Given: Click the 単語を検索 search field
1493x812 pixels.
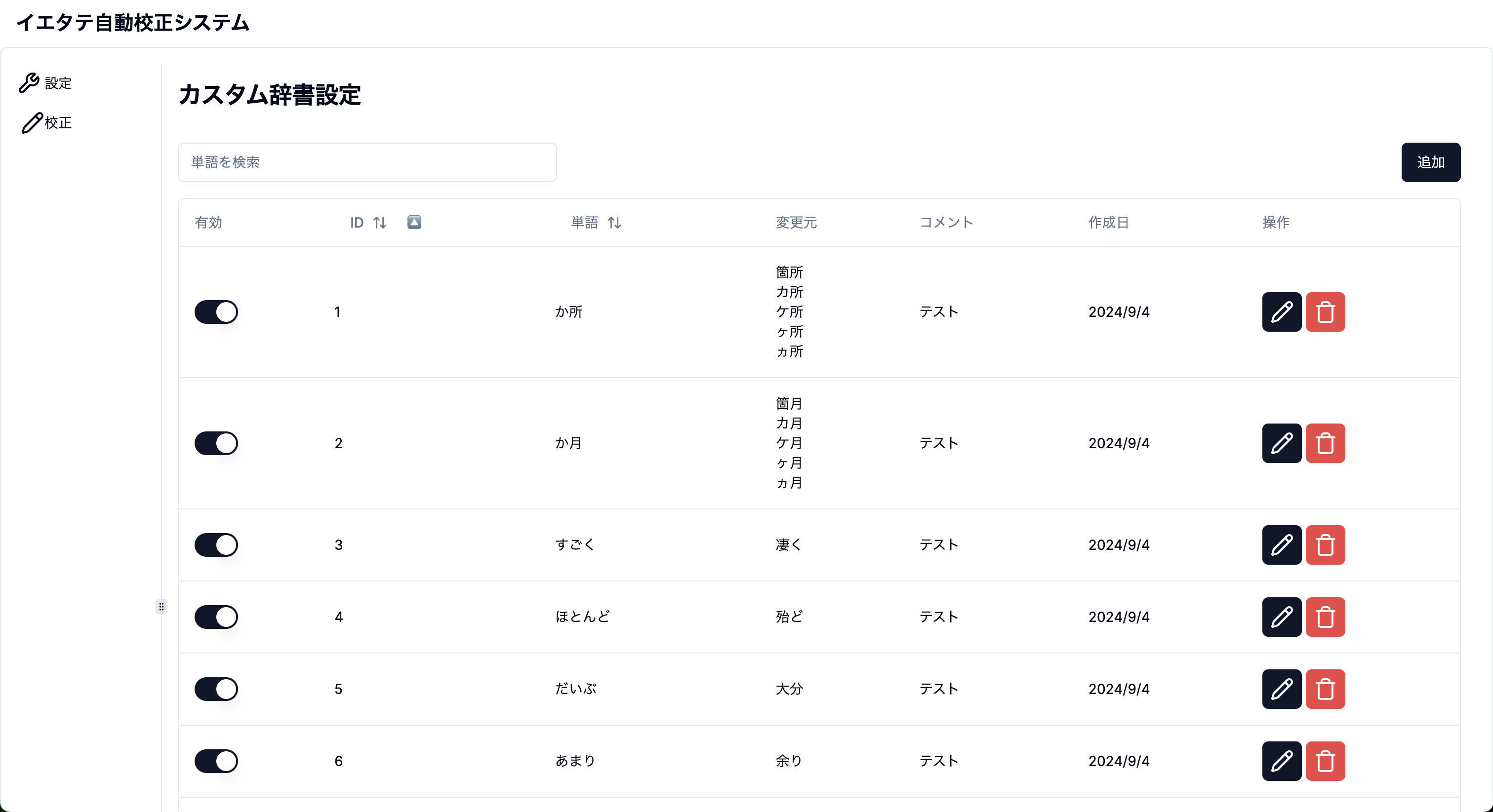Looking at the screenshot, I should [x=367, y=162].
